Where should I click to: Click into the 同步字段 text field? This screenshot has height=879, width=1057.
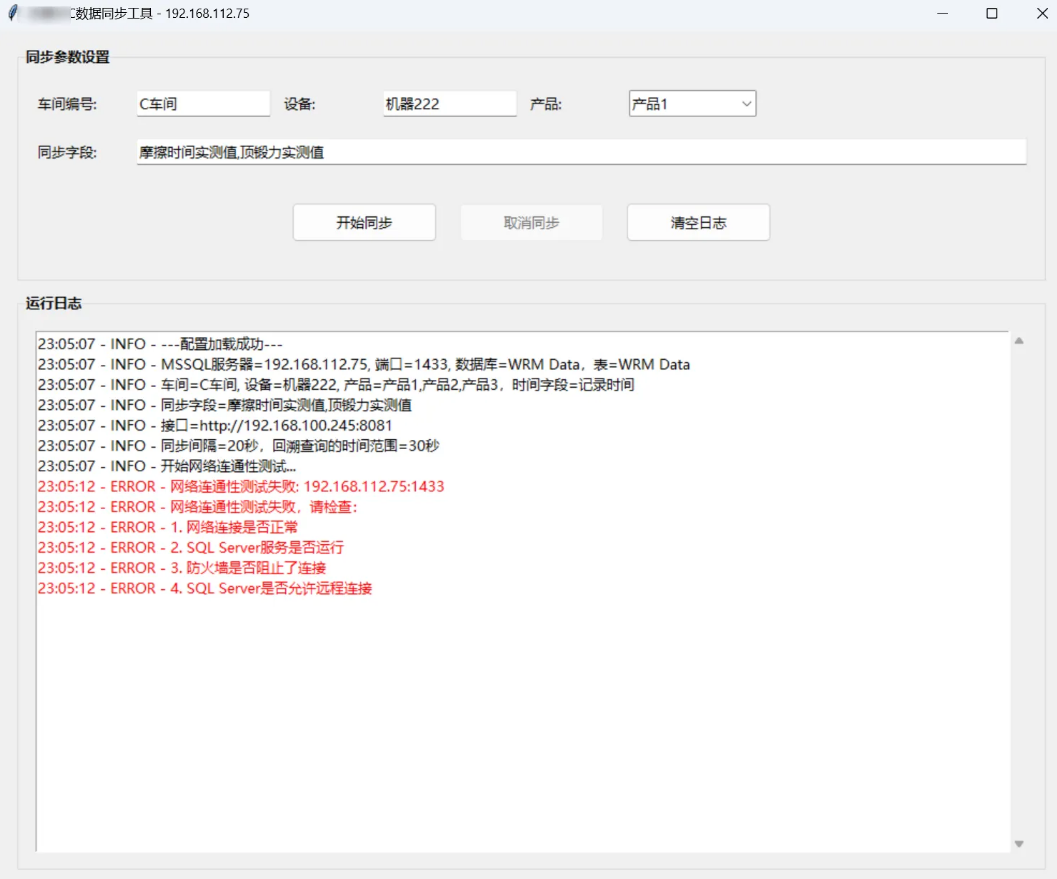[580, 153]
